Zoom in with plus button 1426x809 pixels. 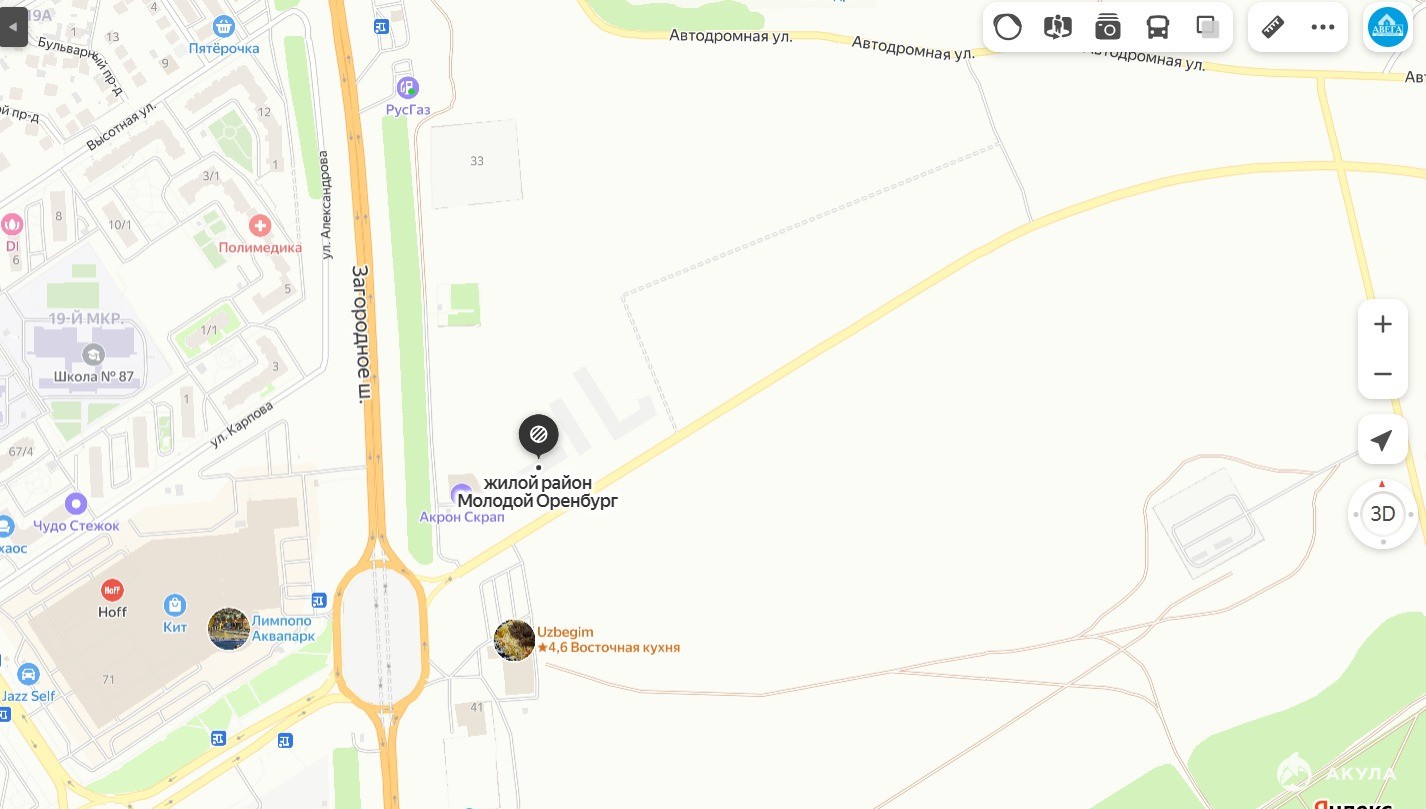point(1383,324)
